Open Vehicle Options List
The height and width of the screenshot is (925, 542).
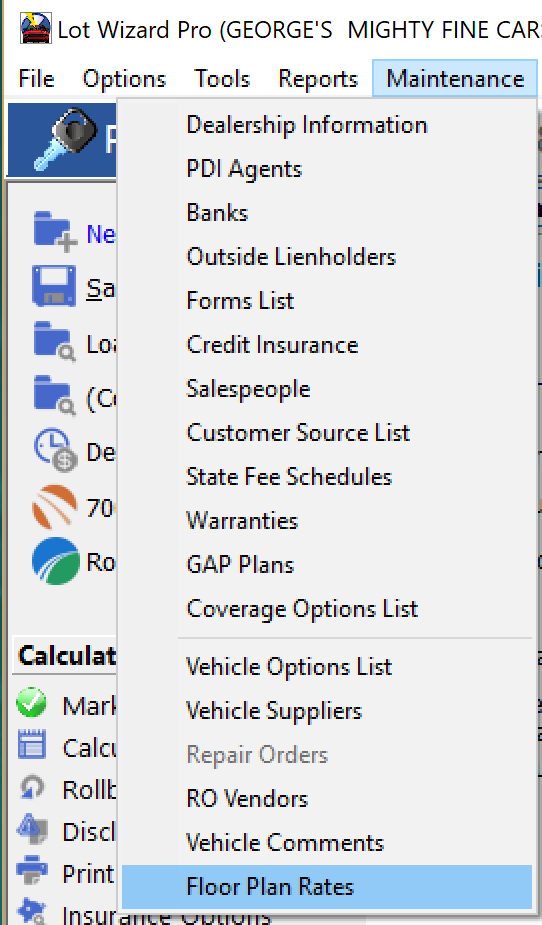click(x=327, y=667)
